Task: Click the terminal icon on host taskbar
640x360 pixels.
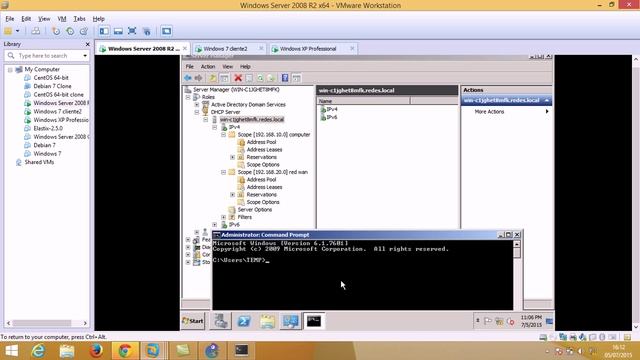Action: click(241, 351)
